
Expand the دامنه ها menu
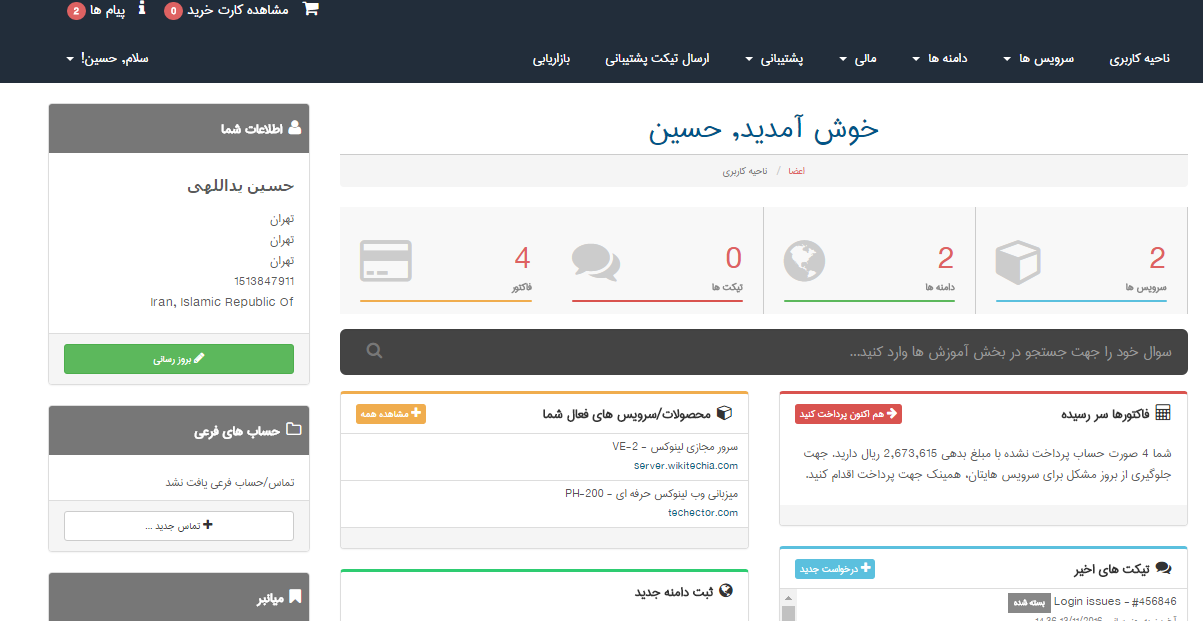[940, 59]
